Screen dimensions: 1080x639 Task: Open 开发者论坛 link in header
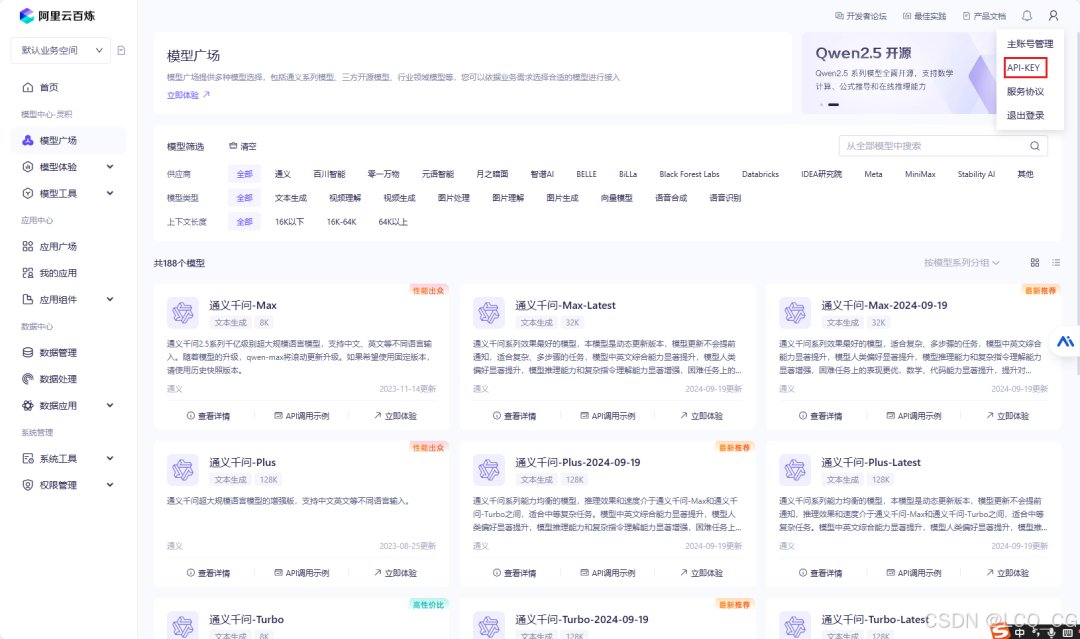pyautogui.click(x=861, y=16)
